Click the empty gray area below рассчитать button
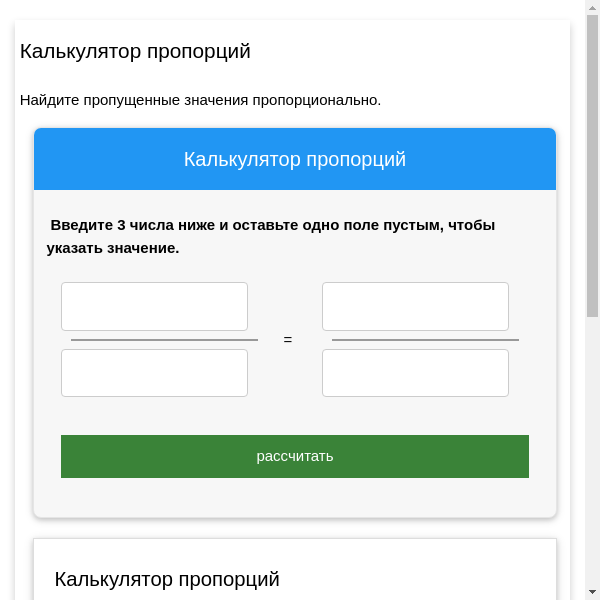Screen dimensions: 600x600 295,498
